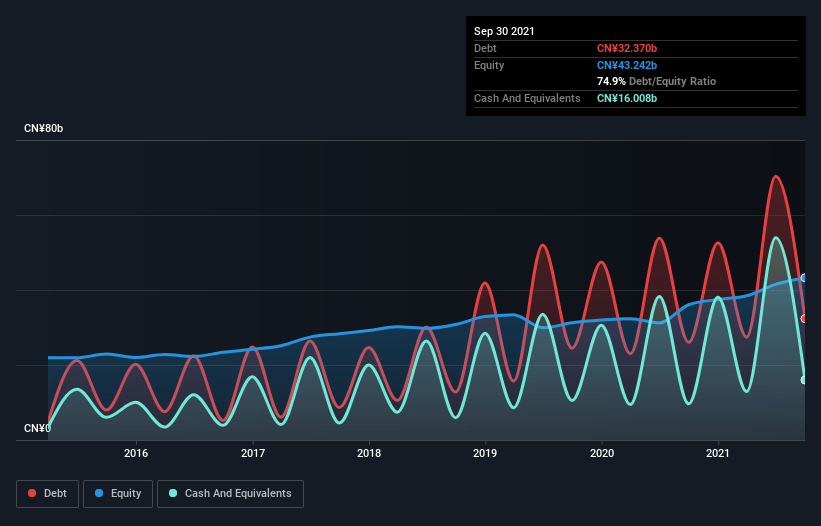
Task: Click the red Debt endpoint marker on chart
Action: tap(804, 318)
